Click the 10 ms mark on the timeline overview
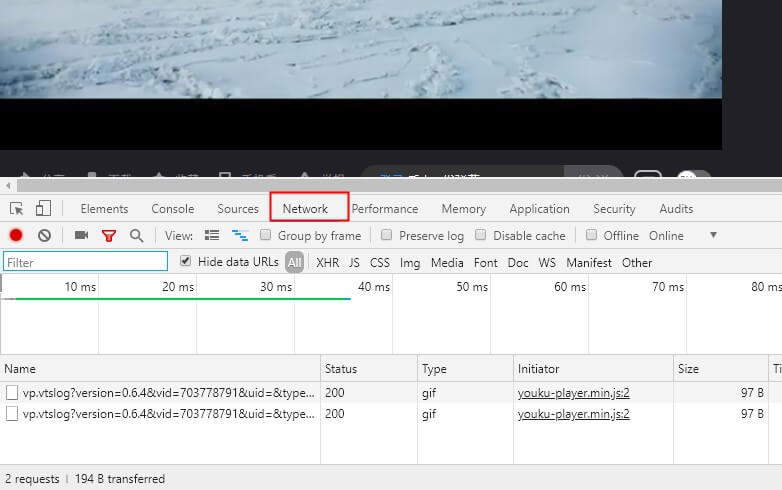 coord(80,287)
